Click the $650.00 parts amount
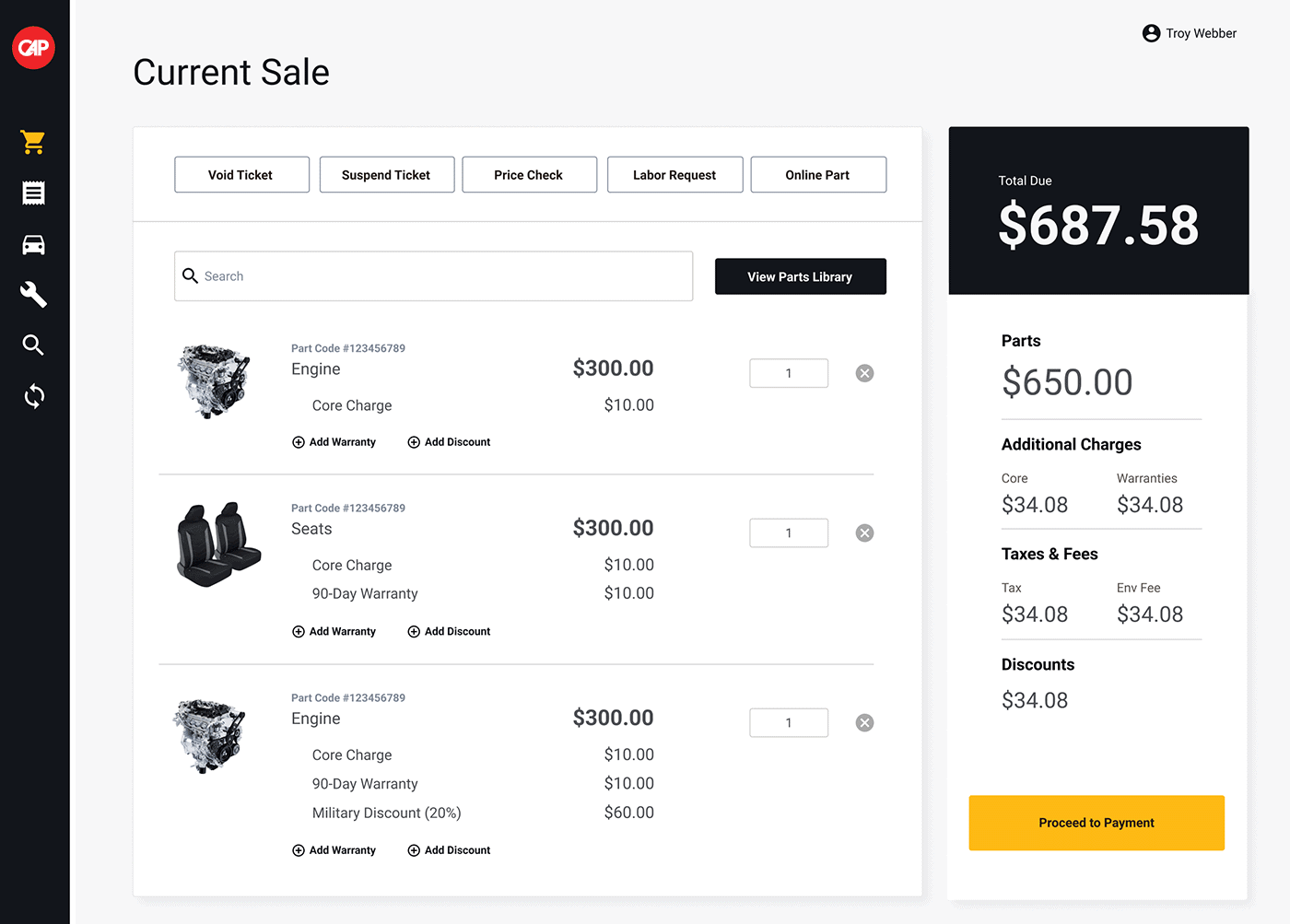Viewport: 1290px width, 924px height. pos(1067,382)
